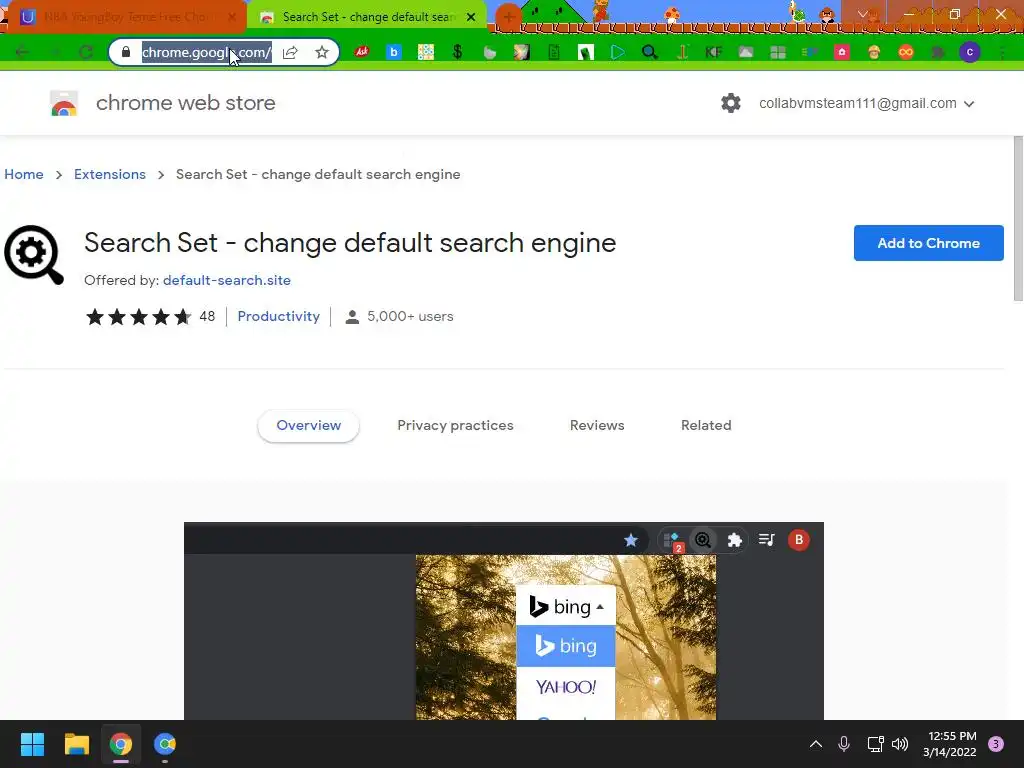Close the NBA YoungBoy Theme tab

click(232, 17)
